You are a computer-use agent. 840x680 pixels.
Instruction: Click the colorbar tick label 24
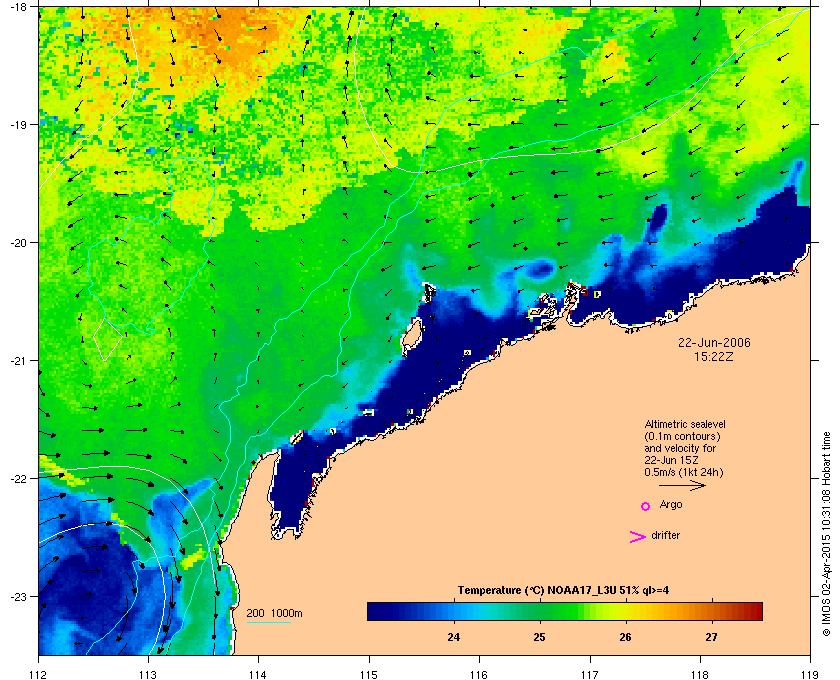[x=454, y=637]
